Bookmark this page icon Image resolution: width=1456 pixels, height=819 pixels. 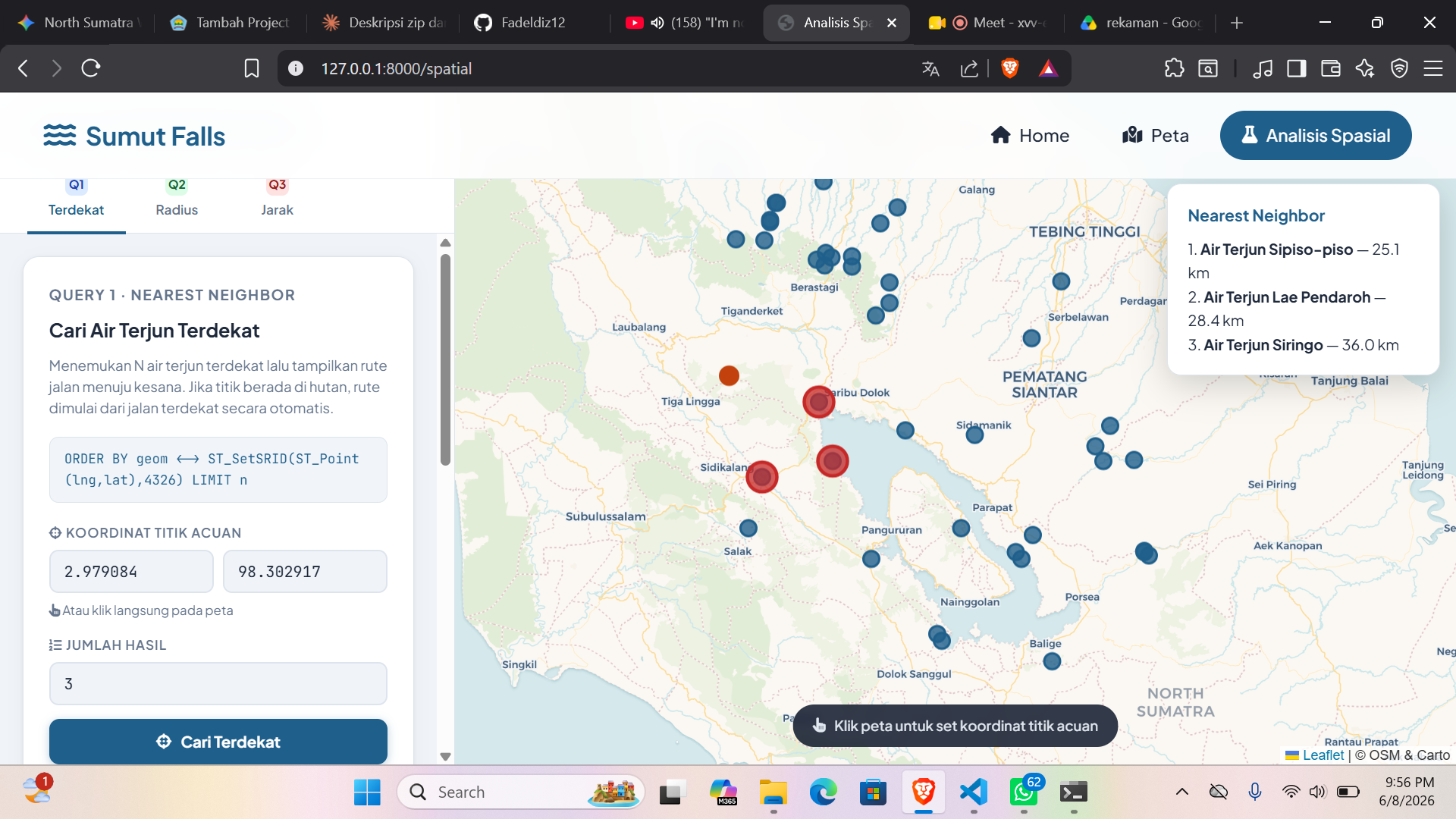coord(251,68)
